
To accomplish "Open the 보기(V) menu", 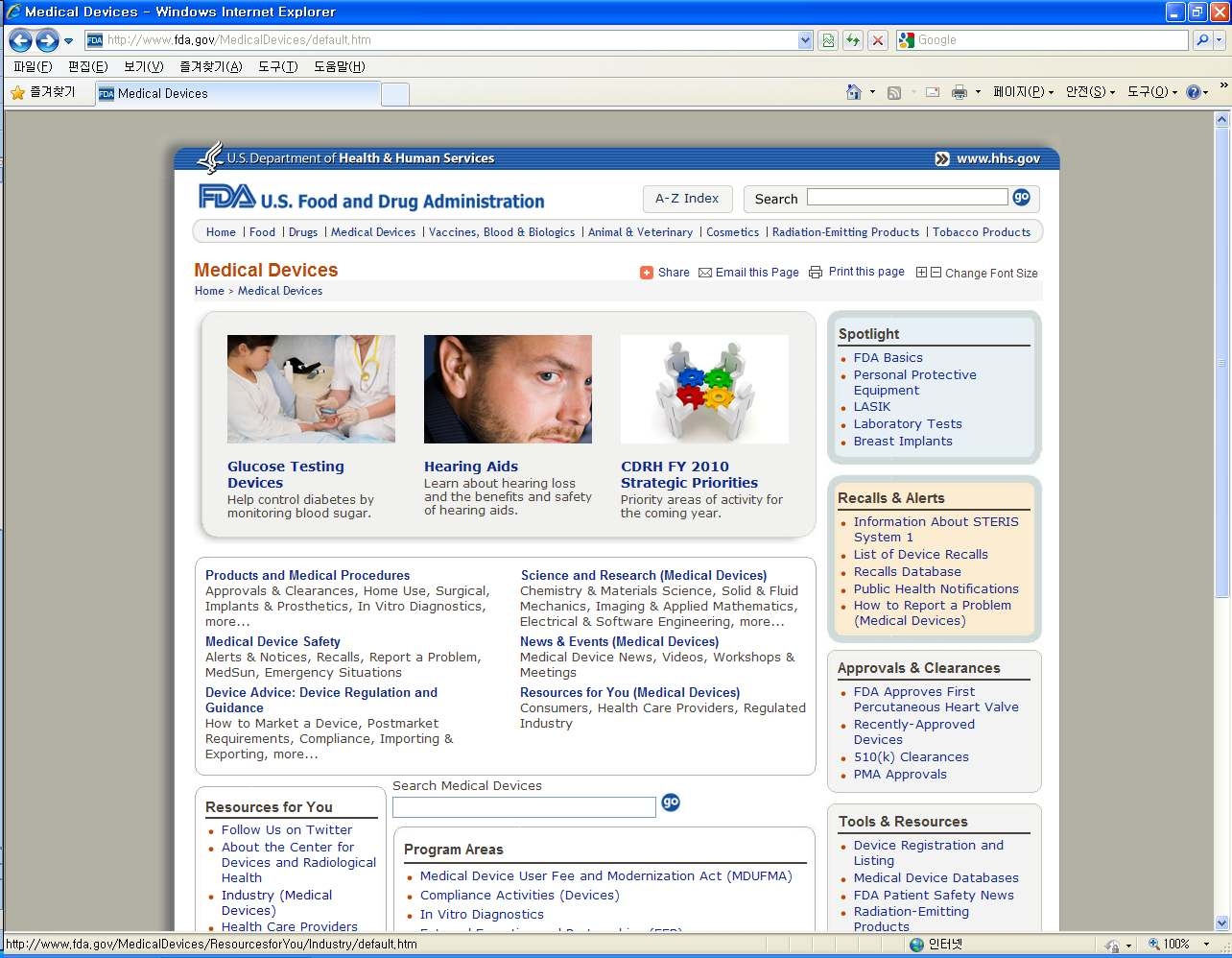I will 144,66.
